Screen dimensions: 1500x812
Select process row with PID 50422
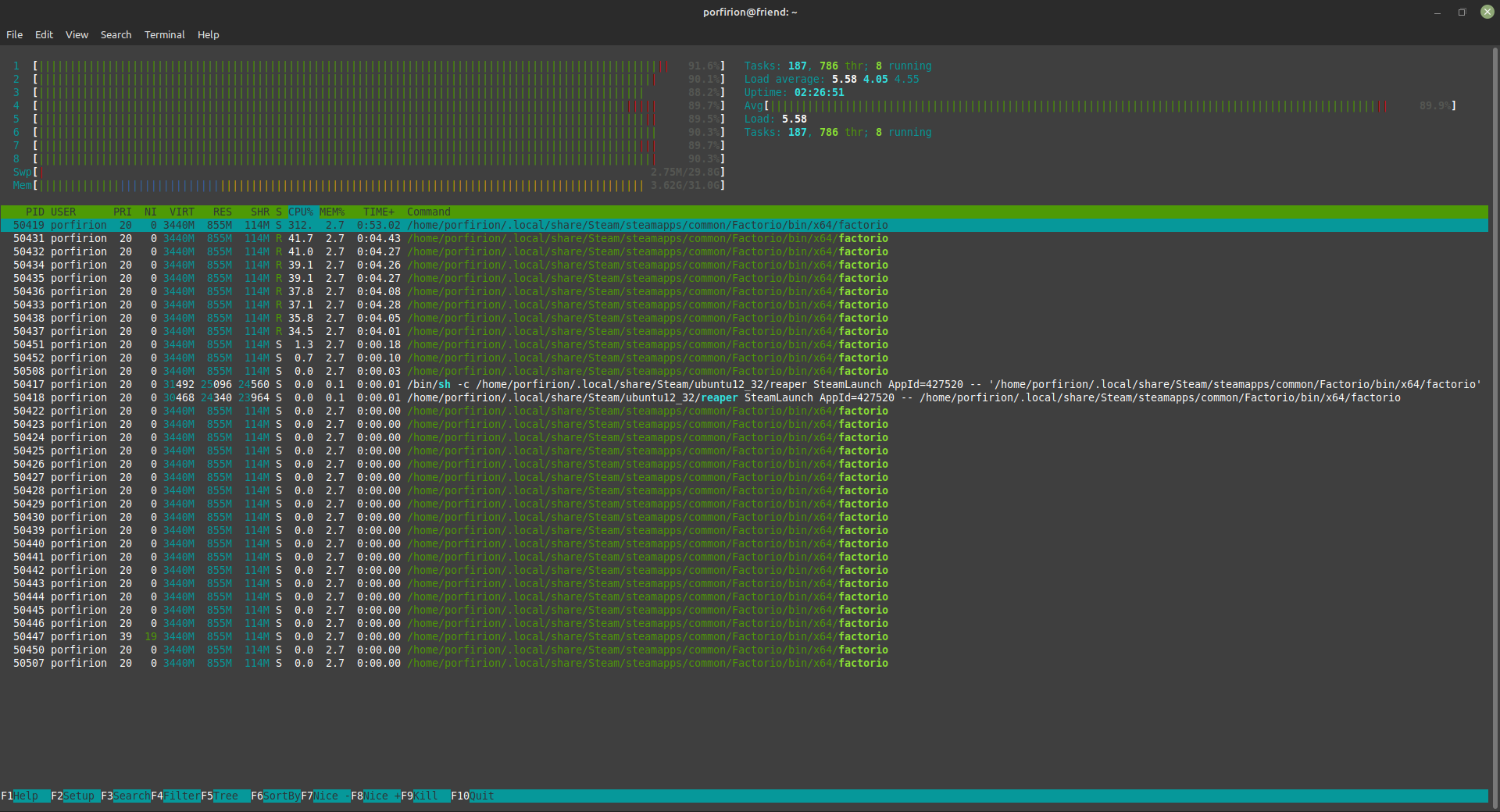pyautogui.click(x=744, y=411)
